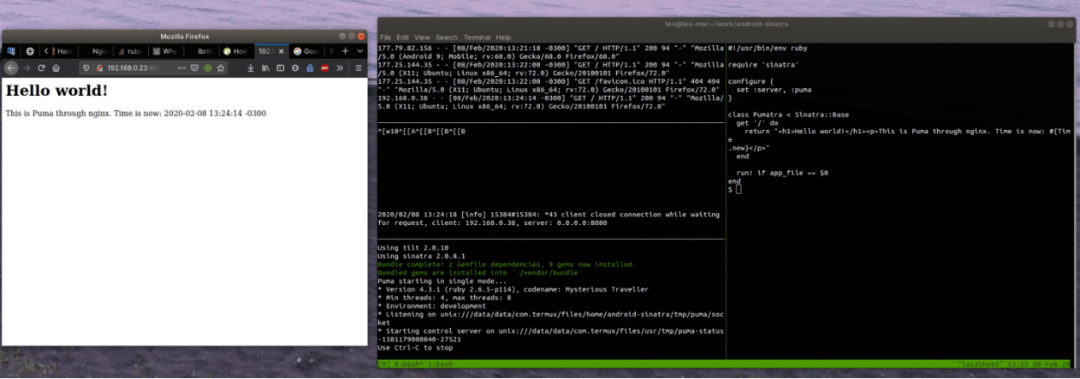Open Firefox Downloads arrow icon
This screenshot has width=1080, height=379.
click(251, 68)
